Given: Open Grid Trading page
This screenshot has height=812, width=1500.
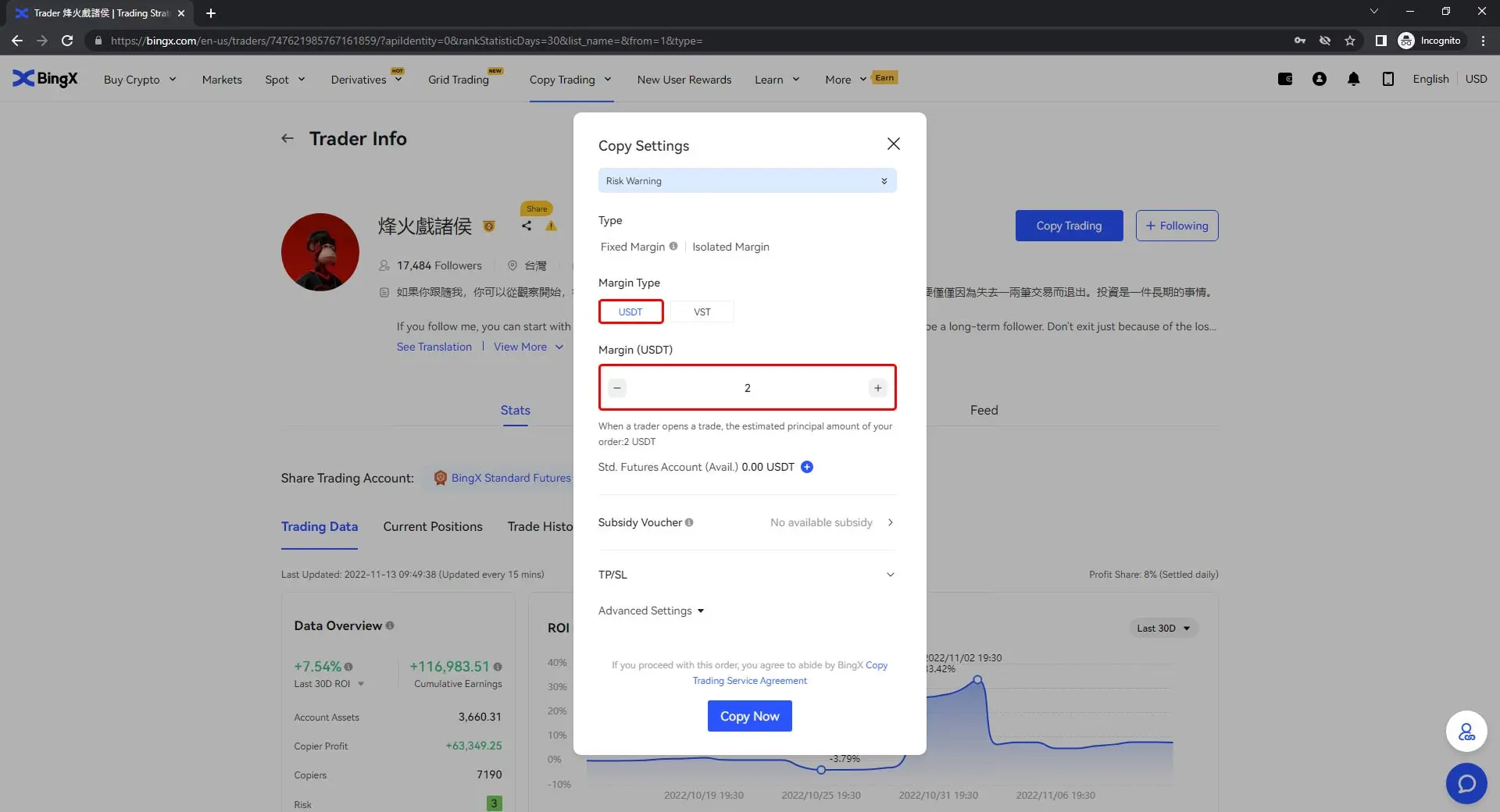Looking at the screenshot, I should (459, 80).
